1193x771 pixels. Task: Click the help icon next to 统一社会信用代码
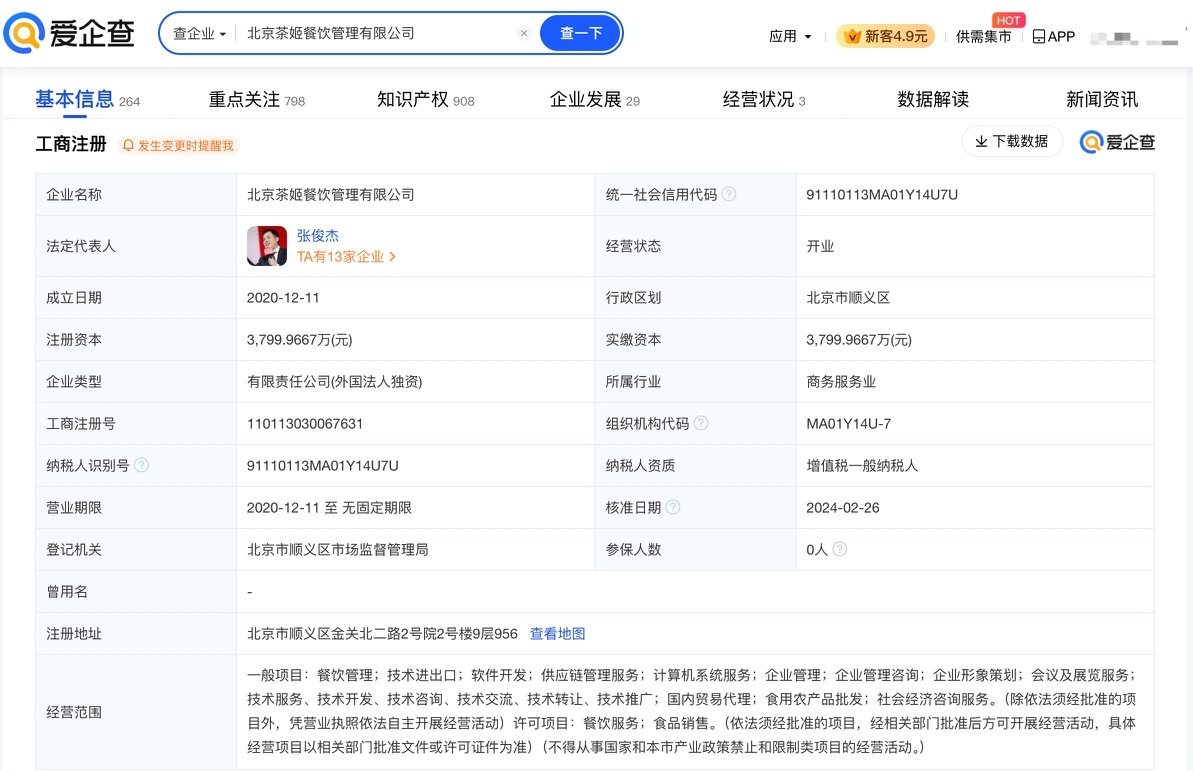(x=729, y=194)
